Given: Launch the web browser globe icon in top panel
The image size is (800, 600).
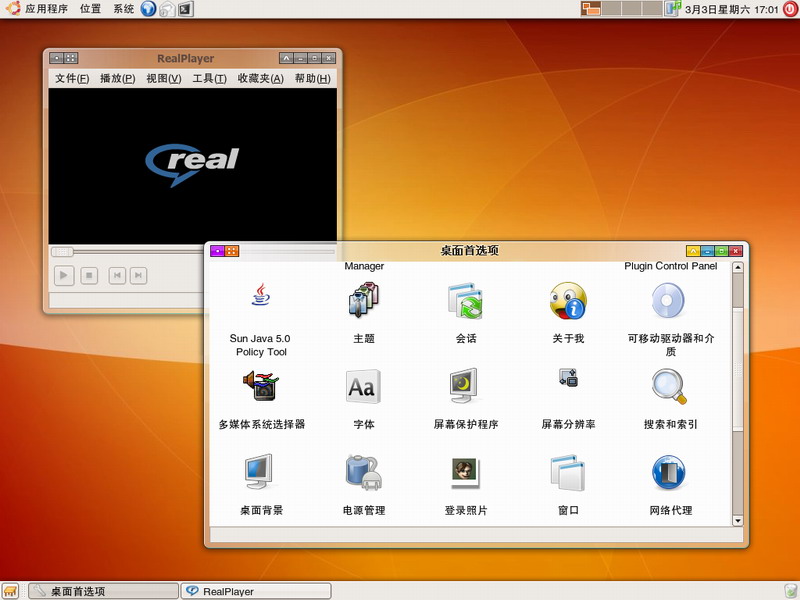Looking at the screenshot, I should click(x=148, y=9).
